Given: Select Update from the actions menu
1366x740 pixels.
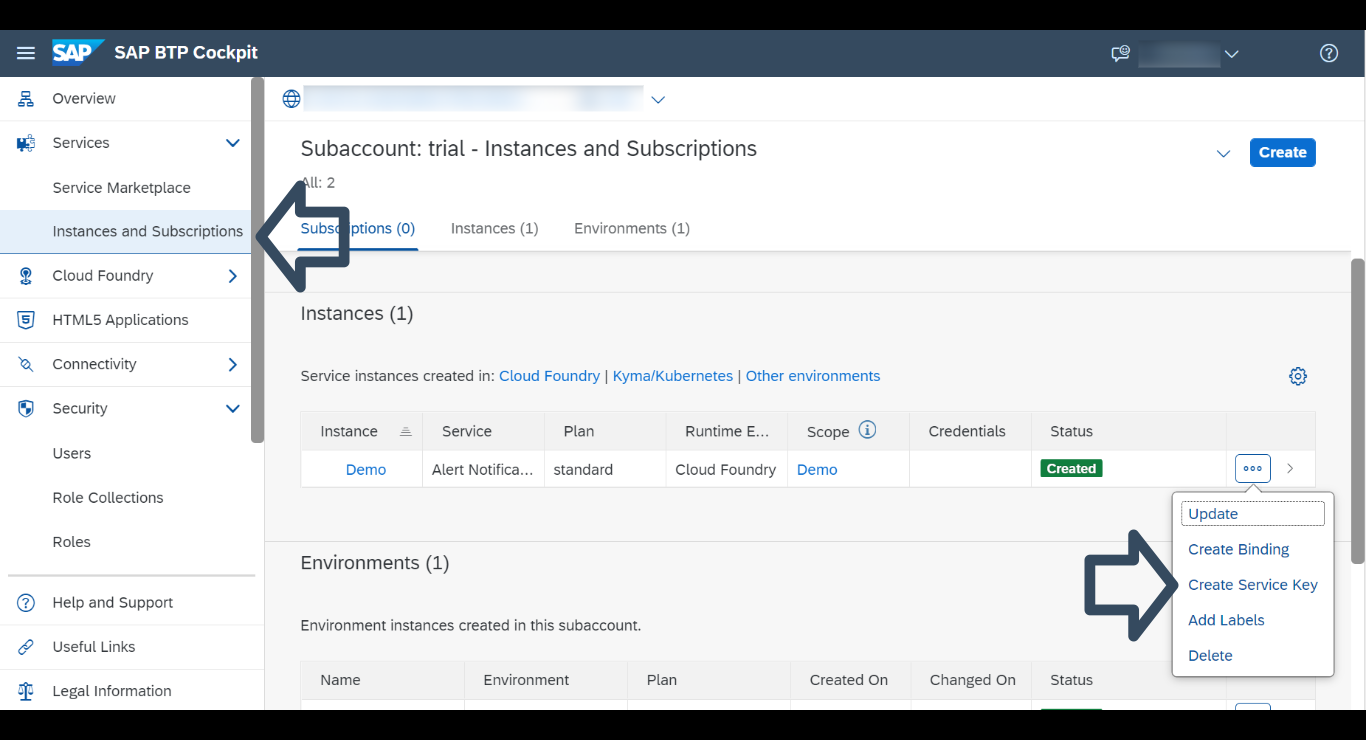Looking at the screenshot, I should tap(1253, 514).
